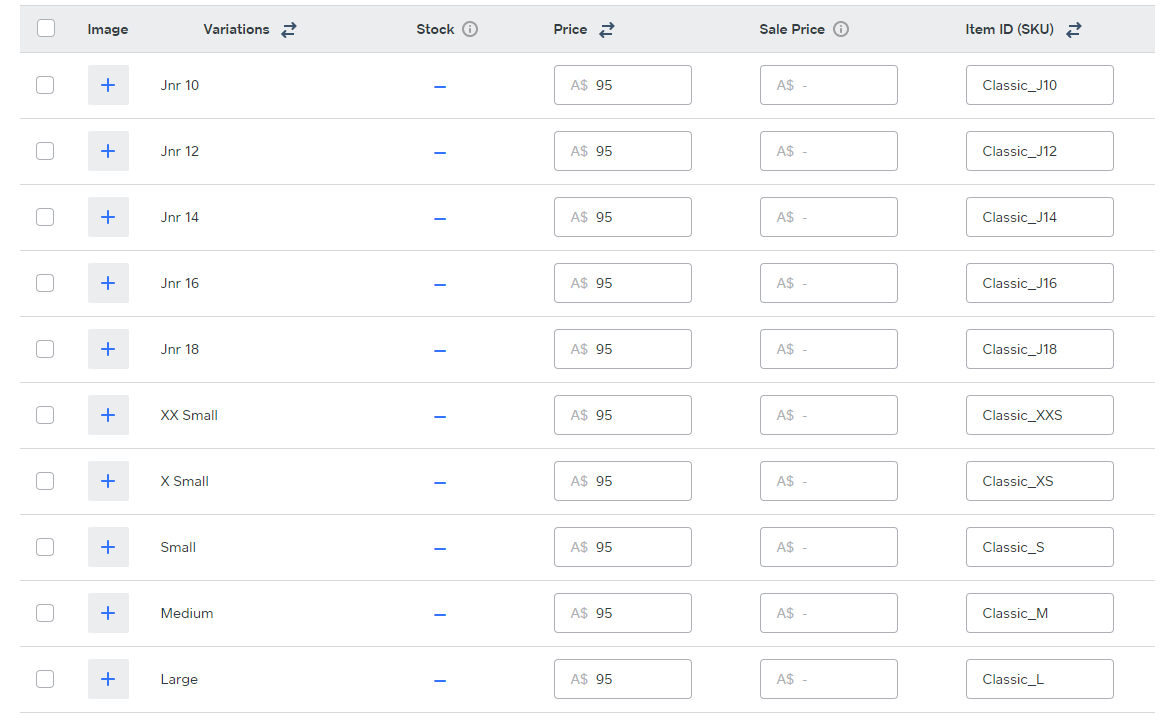Add image for Jnr 14 variation

click(108, 217)
